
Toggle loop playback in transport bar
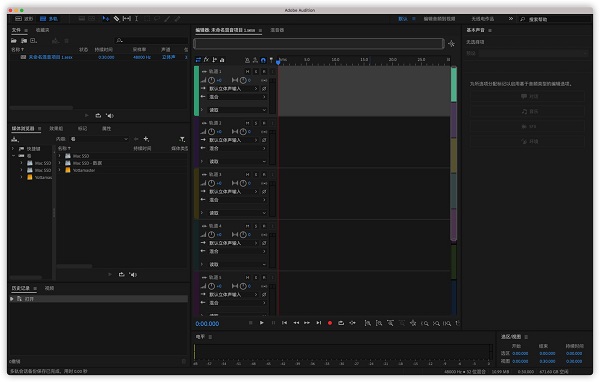pos(341,323)
